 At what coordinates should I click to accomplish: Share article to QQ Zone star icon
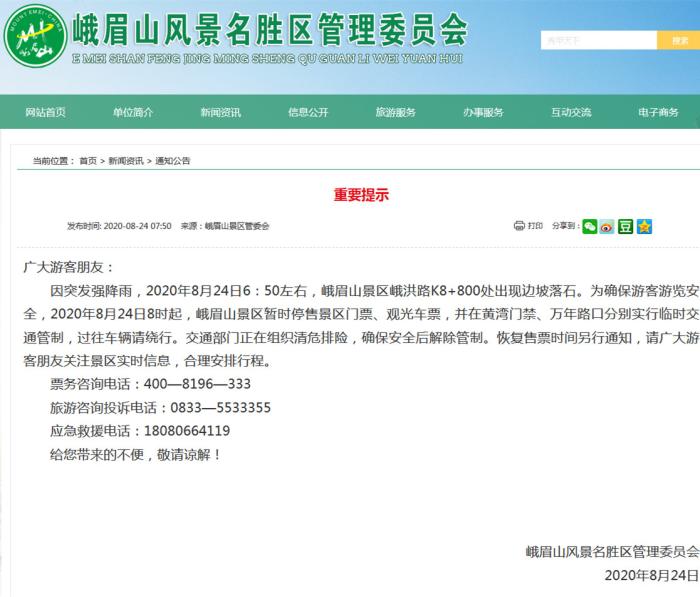coord(644,226)
